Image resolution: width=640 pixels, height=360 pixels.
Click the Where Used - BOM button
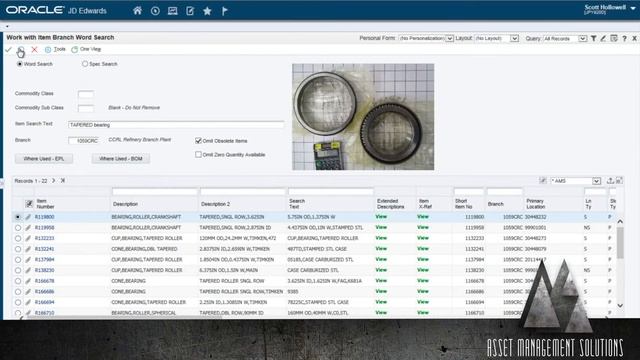(121, 159)
